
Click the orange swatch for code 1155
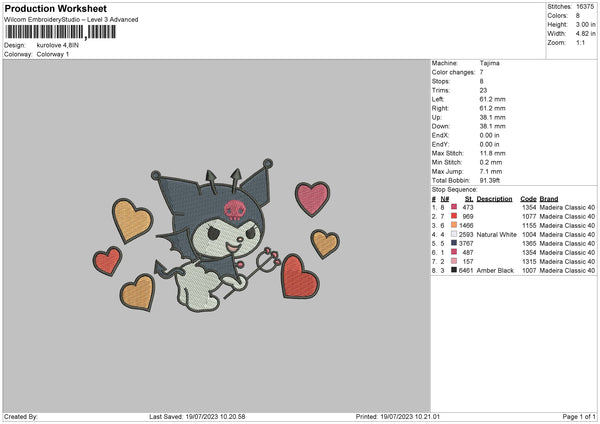[454, 225]
